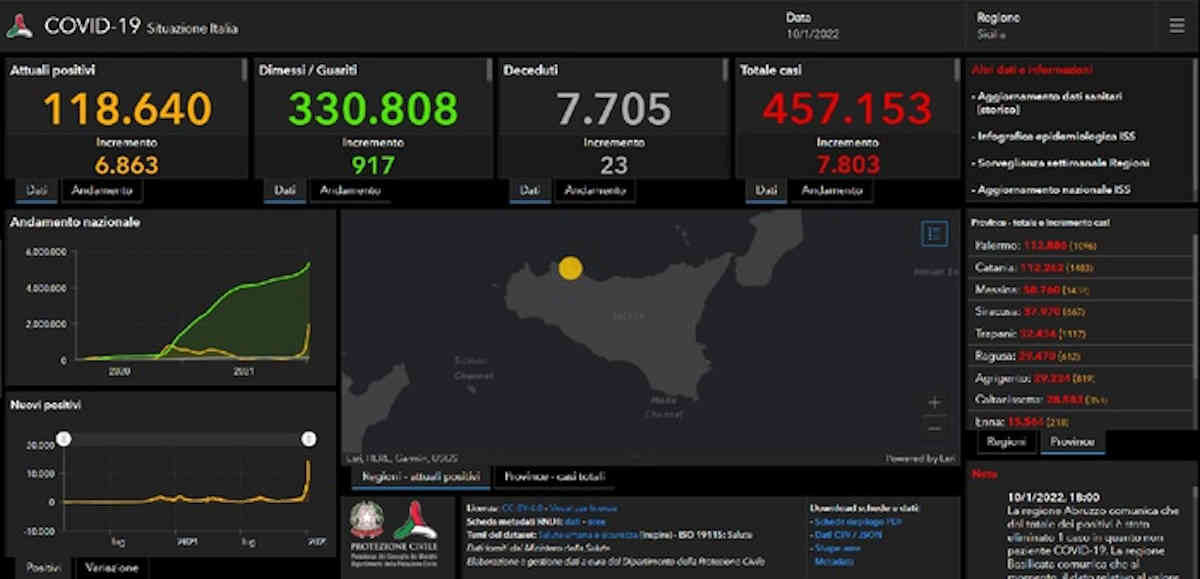
Task: Zoom out on the map with minus
Action: click(934, 428)
